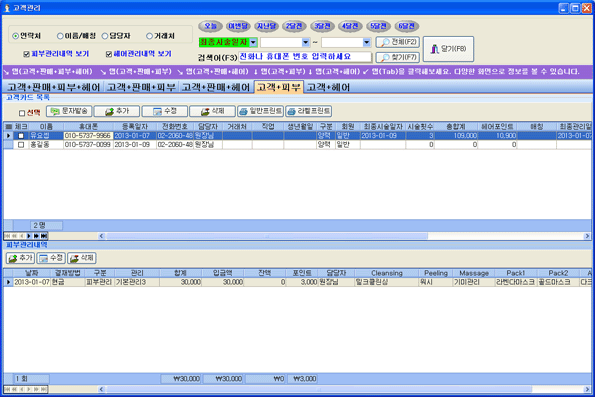The image size is (595, 397).
Task: Click skin care history 추가 button
Action: point(20,258)
